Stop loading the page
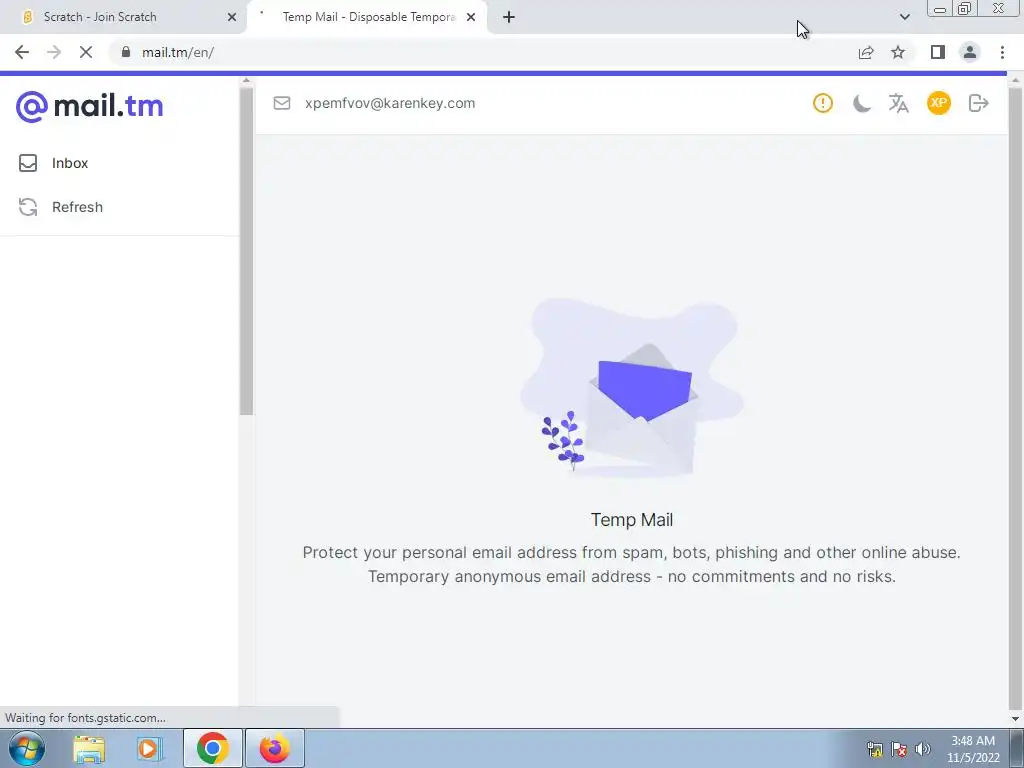This screenshot has height=768, width=1024. (86, 52)
